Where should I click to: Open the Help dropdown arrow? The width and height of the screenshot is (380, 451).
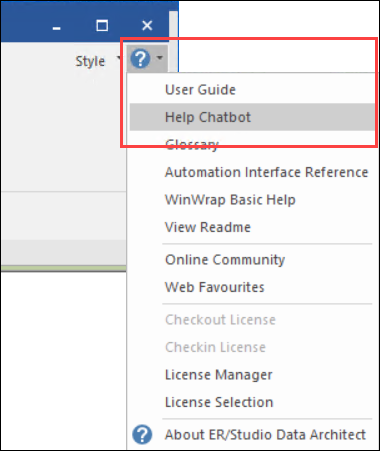[x=160, y=58]
